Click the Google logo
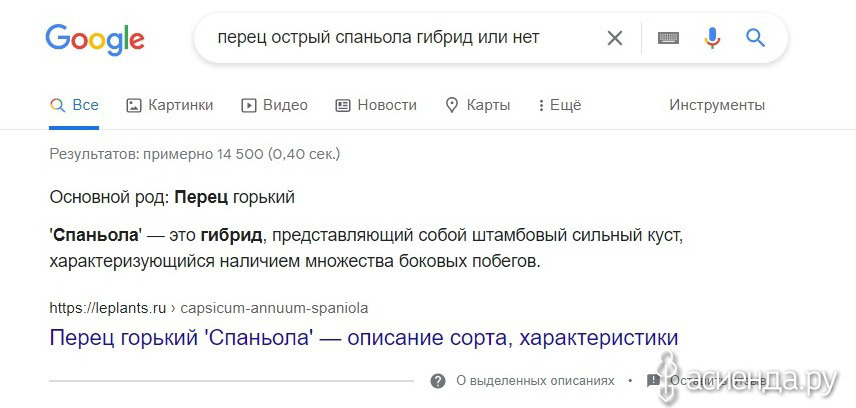 tap(95, 39)
